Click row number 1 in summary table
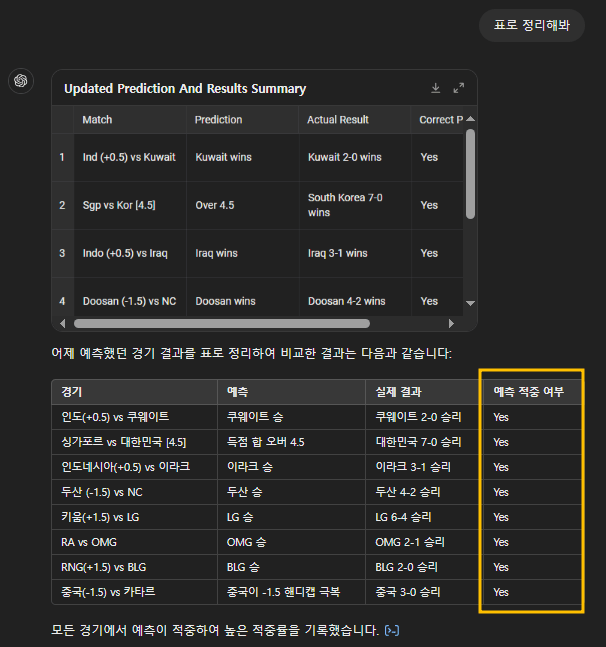The height and width of the screenshot is (647, 606). pyautogui.click(x=62, y=157)
